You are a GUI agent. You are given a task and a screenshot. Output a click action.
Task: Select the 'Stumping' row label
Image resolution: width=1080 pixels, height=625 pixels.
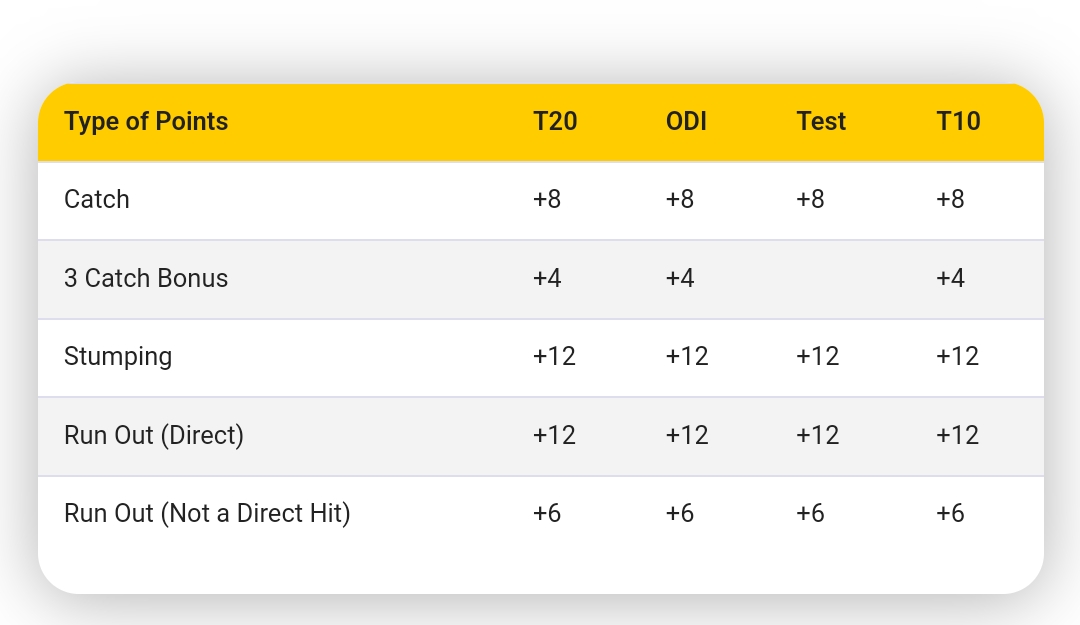[118, 356]
